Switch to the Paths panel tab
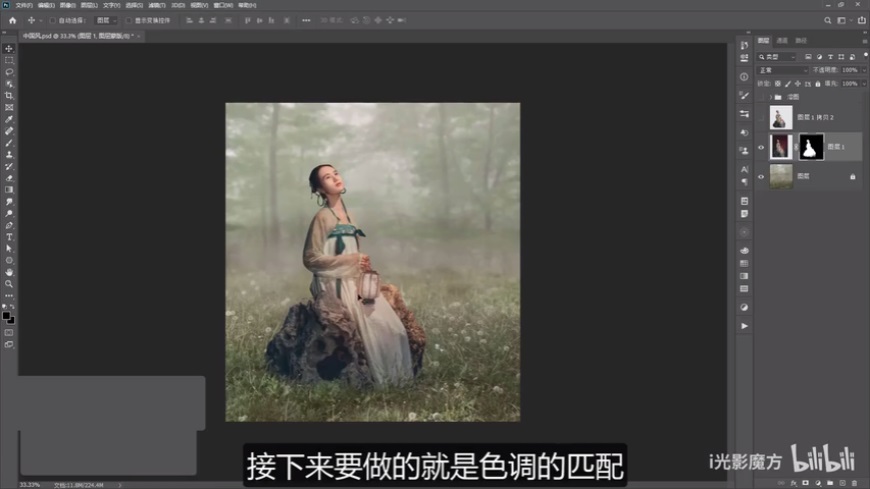This screenshot has height=489, width=870. coord(801,41)
